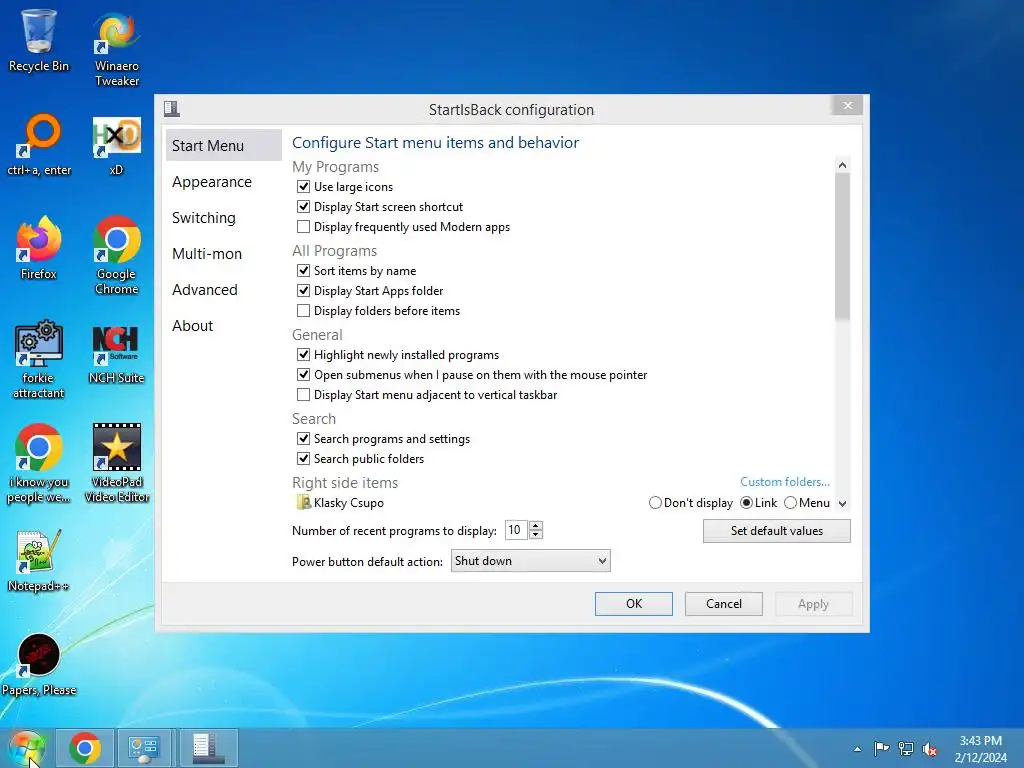Open Action Center flag icon
The image size is (1024, 768).
pos(881,748)
